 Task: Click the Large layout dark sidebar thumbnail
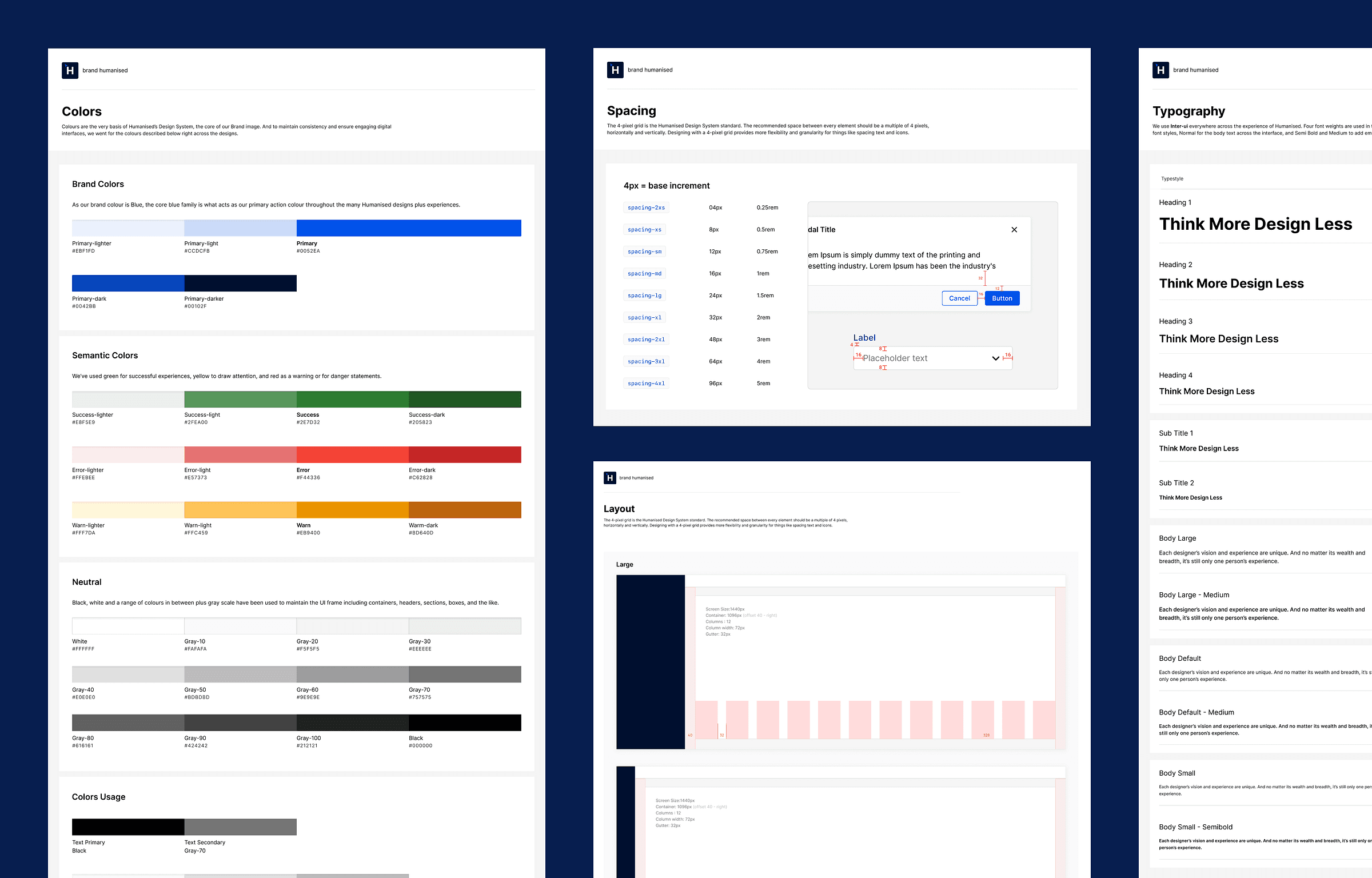pos(651,662)
